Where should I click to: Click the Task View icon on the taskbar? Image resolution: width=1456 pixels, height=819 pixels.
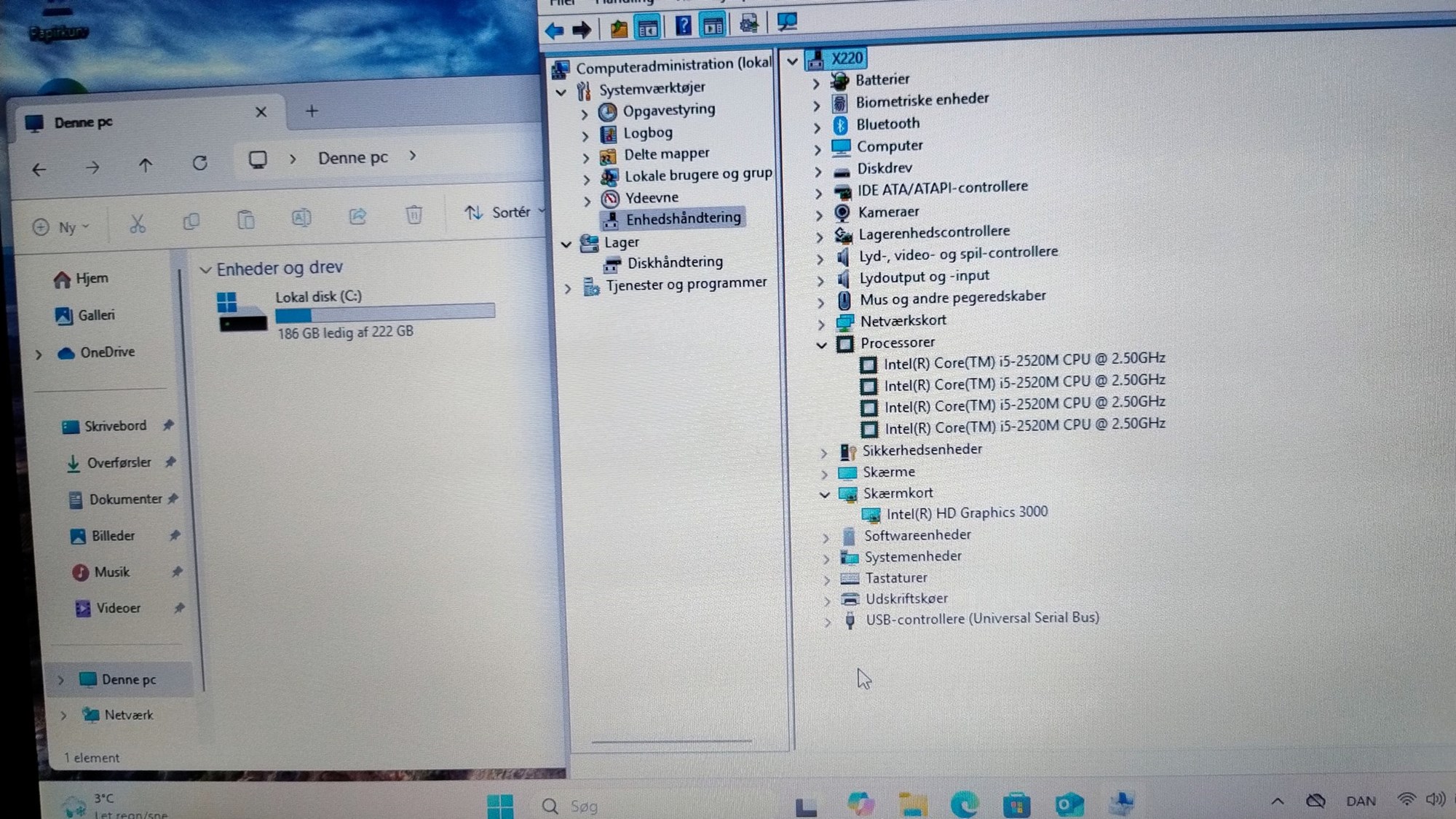[x=807, y=806]
